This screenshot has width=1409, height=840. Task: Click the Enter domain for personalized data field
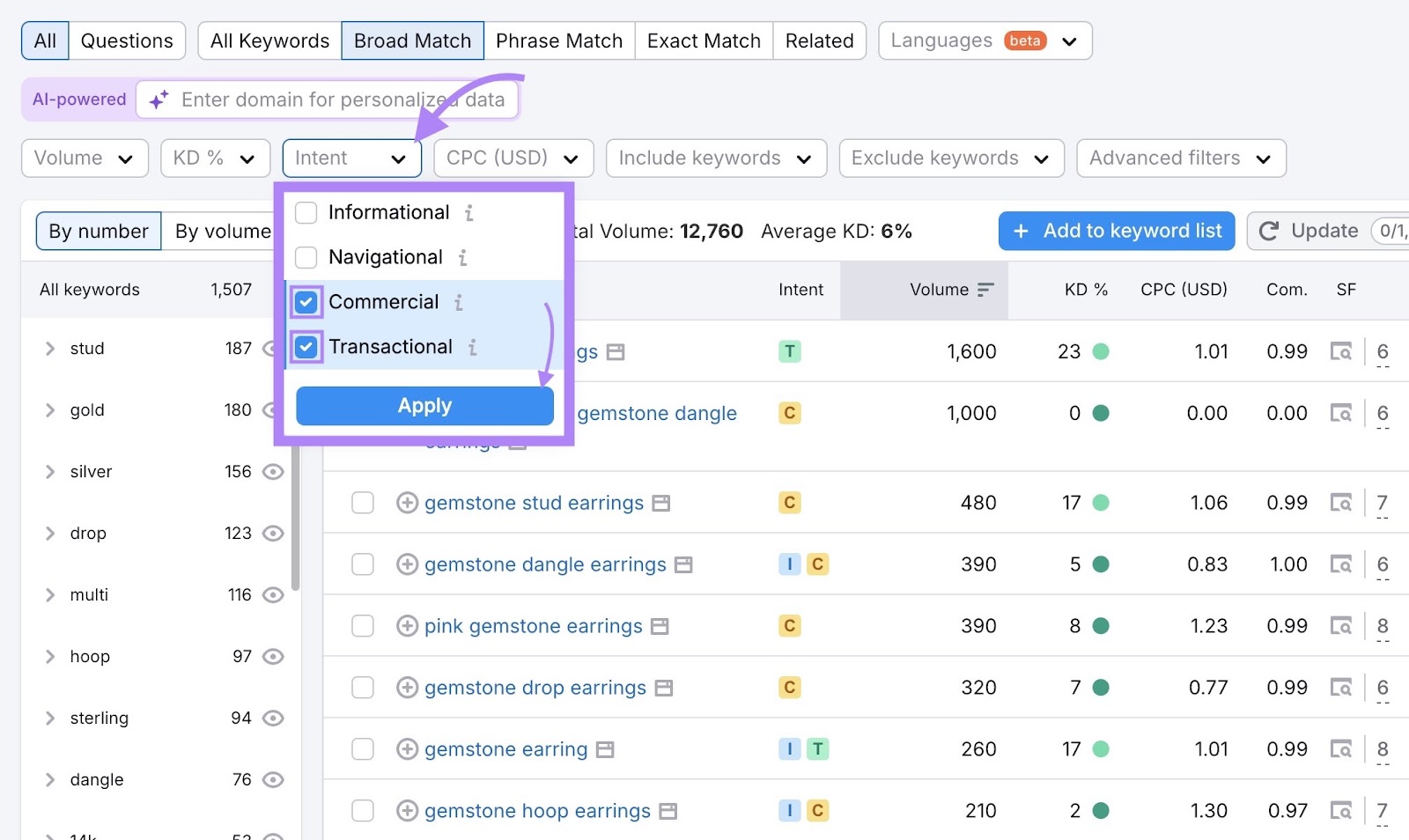343,99
